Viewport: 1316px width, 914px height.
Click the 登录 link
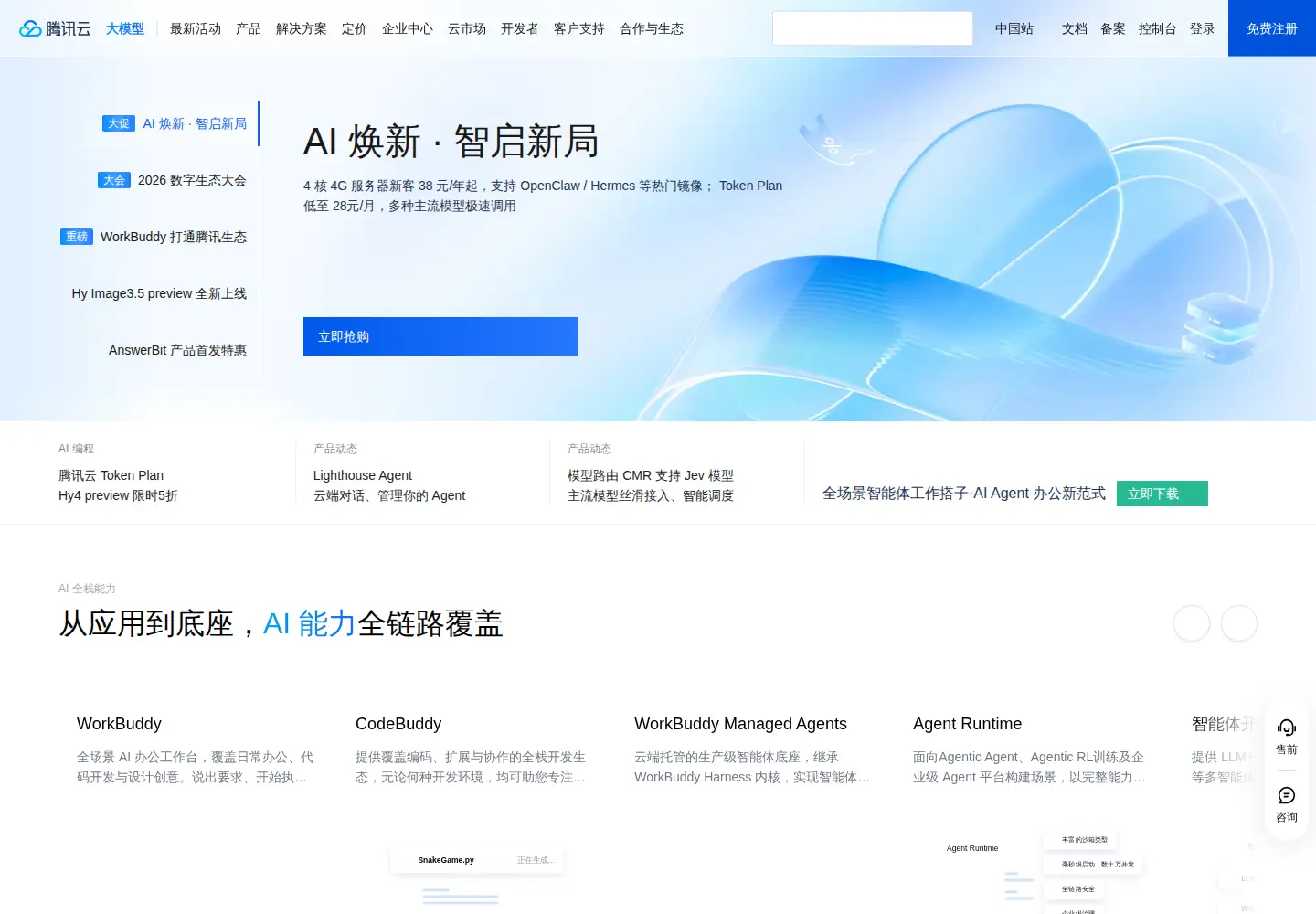click(1203, 28)
